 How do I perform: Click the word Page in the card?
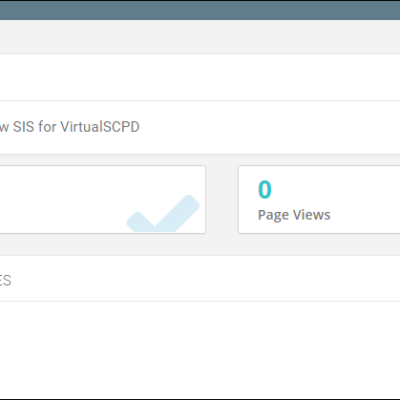273,216
